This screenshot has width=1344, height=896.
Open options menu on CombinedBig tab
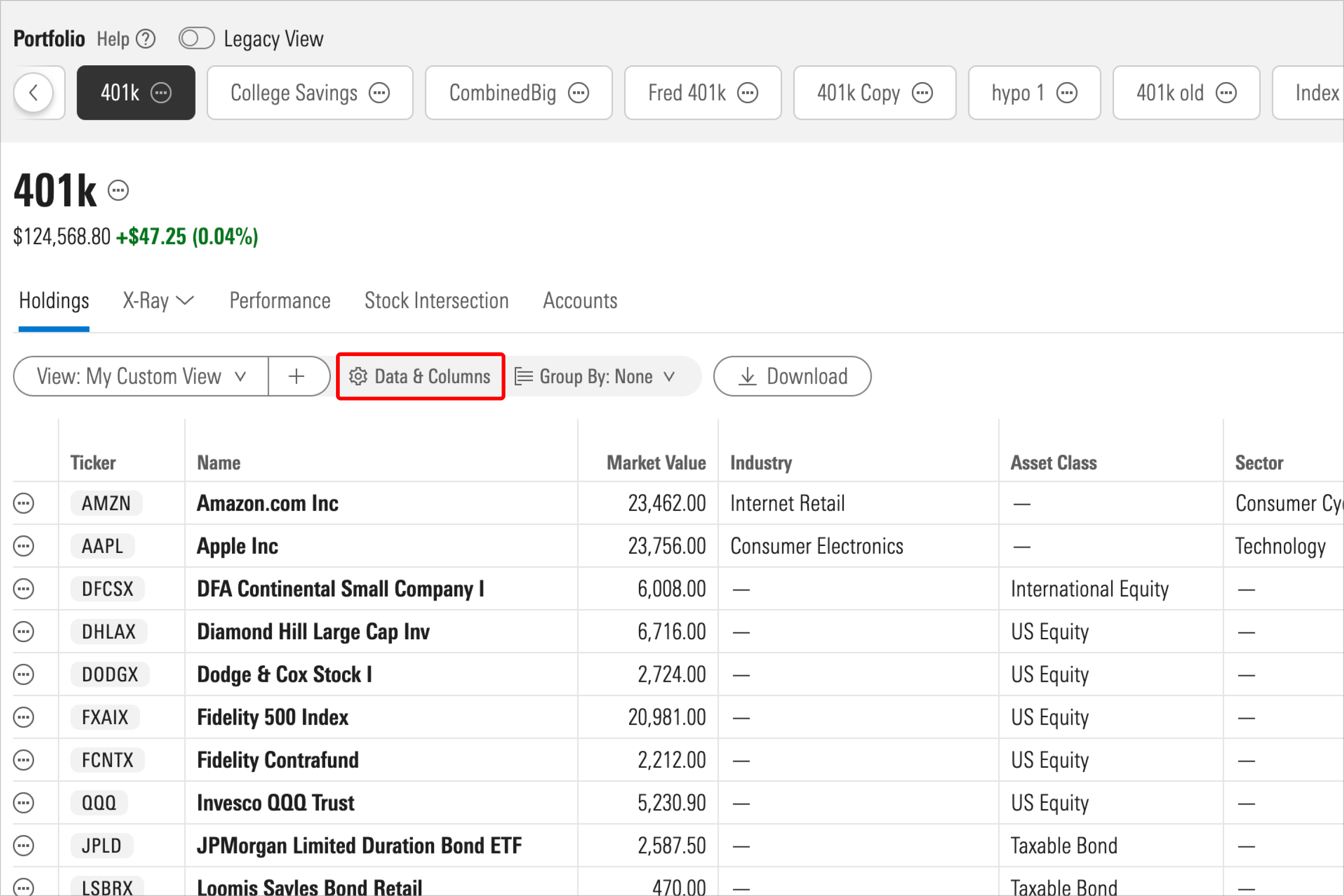(578, 92)
